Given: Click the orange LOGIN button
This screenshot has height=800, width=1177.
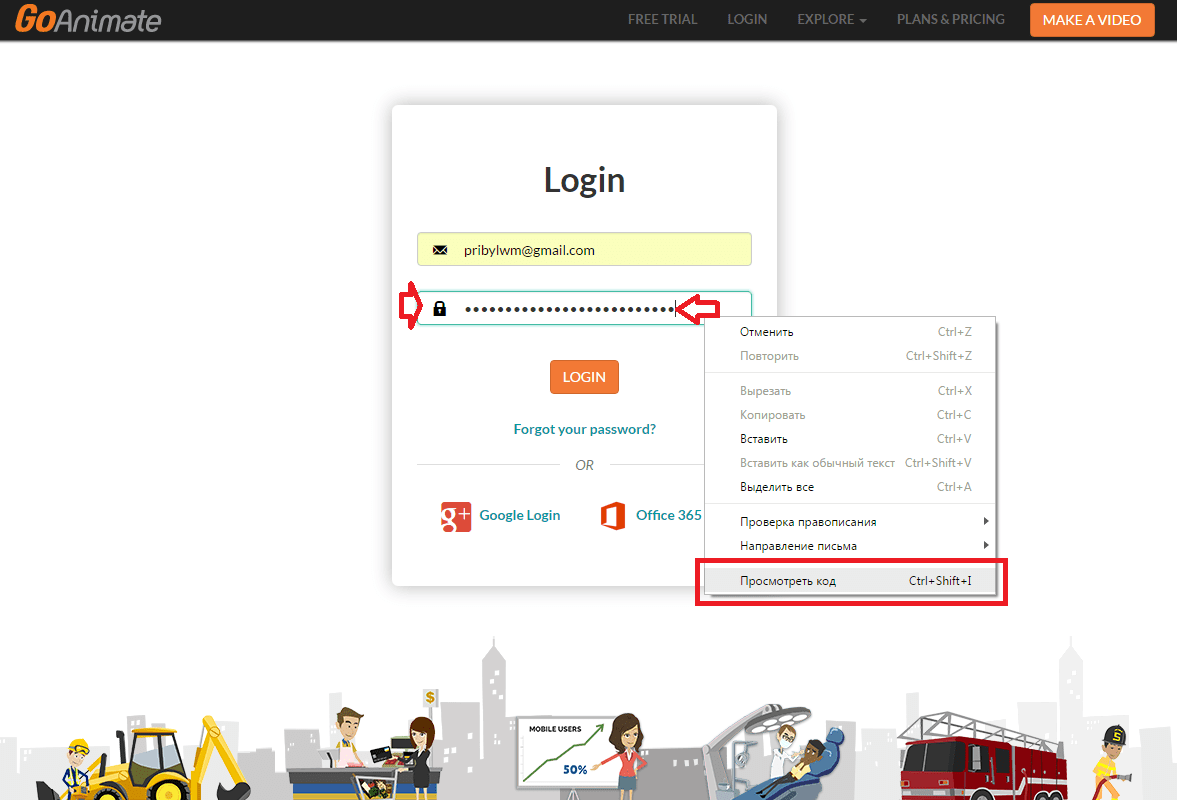Looking at the screenshot, I should click(x=584, y=377).
